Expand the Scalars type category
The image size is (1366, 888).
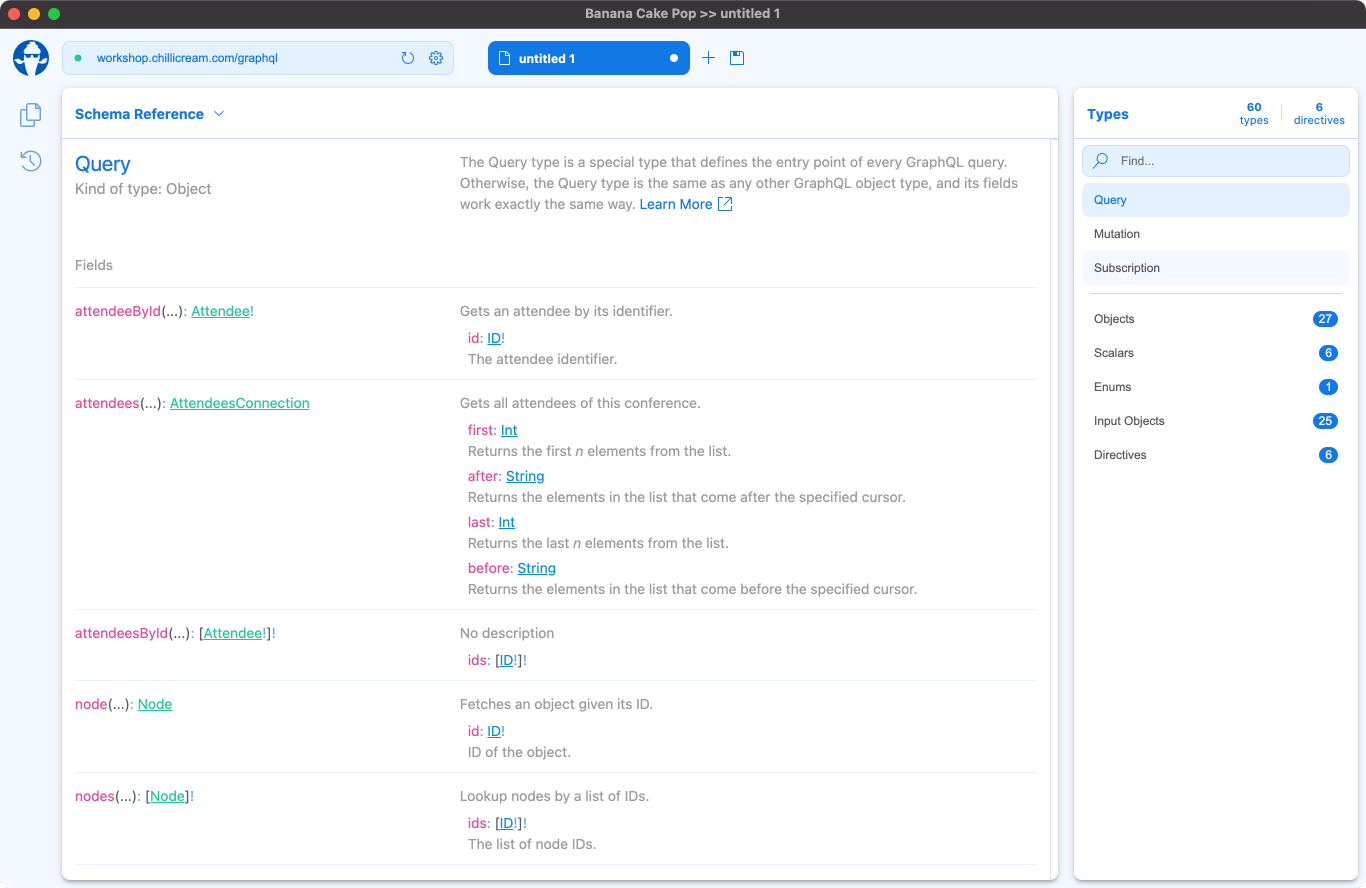[x=1215, y=353]
